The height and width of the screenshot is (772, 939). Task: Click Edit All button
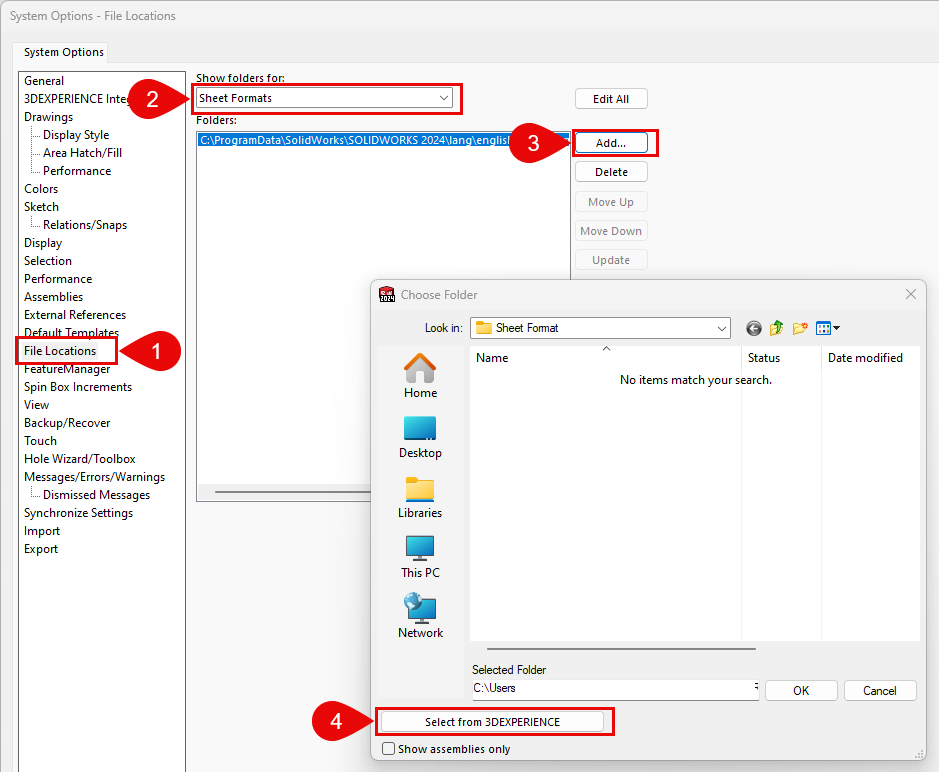[x=611, y=99]
